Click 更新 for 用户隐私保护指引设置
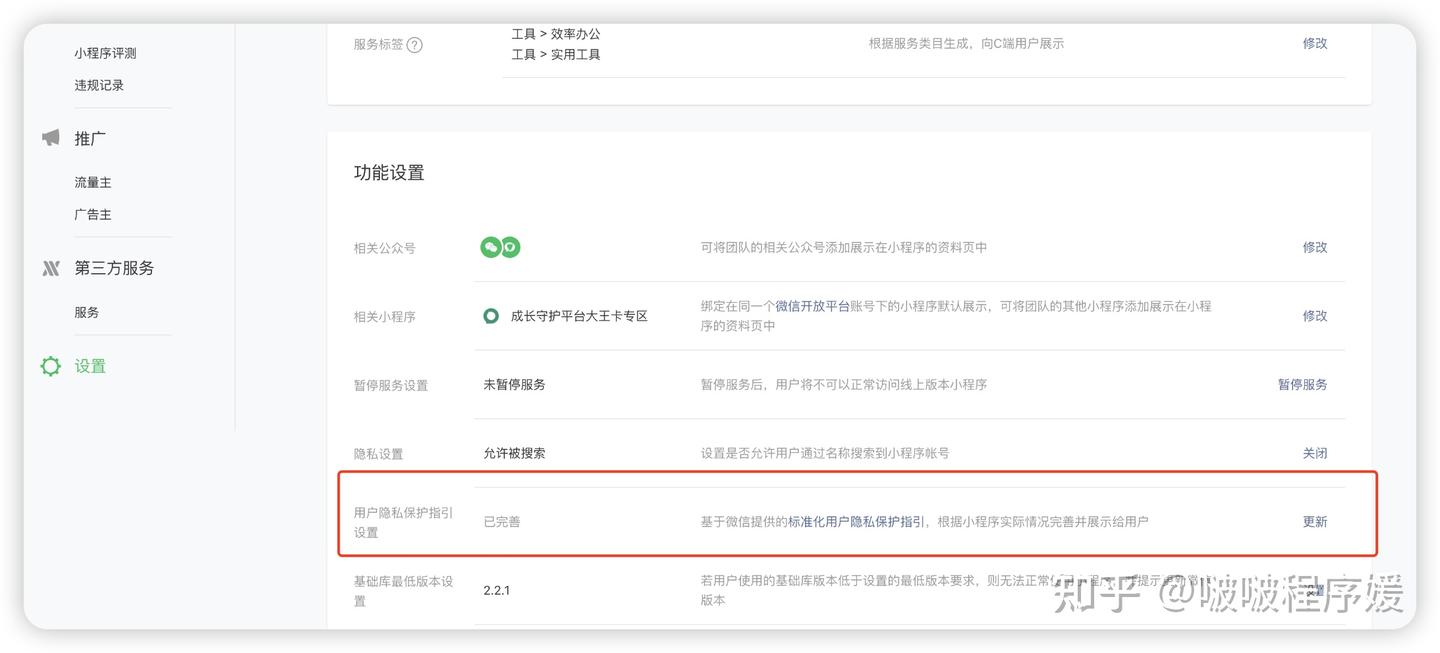The image size is (1440, 653). coord(1314,521)
